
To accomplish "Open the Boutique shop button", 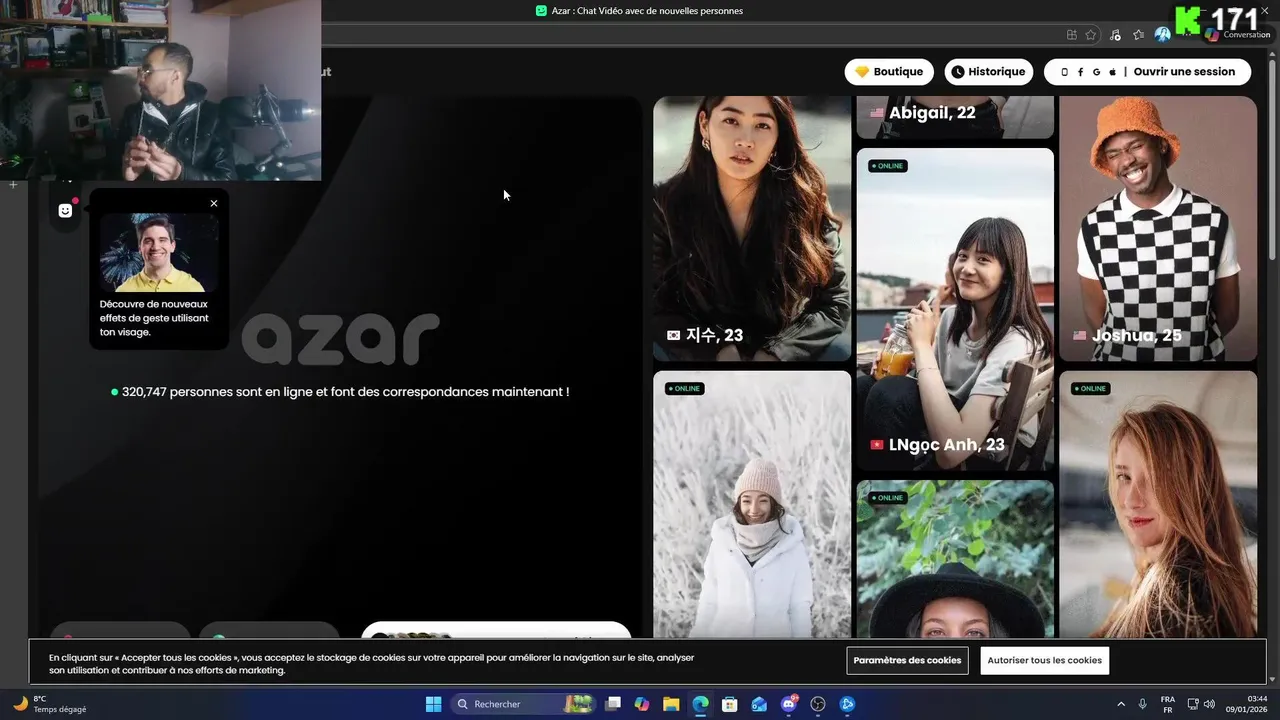I will coord(889,72).
